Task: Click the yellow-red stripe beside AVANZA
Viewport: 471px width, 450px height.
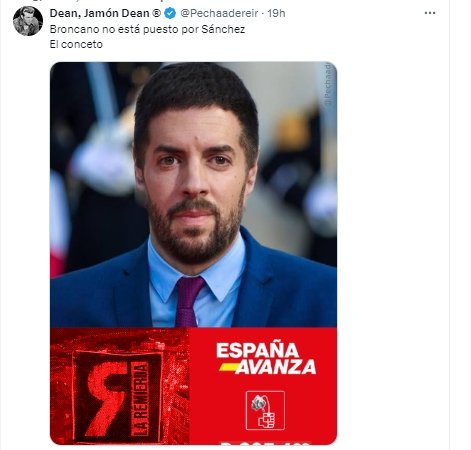Action: tap(229, 367)
